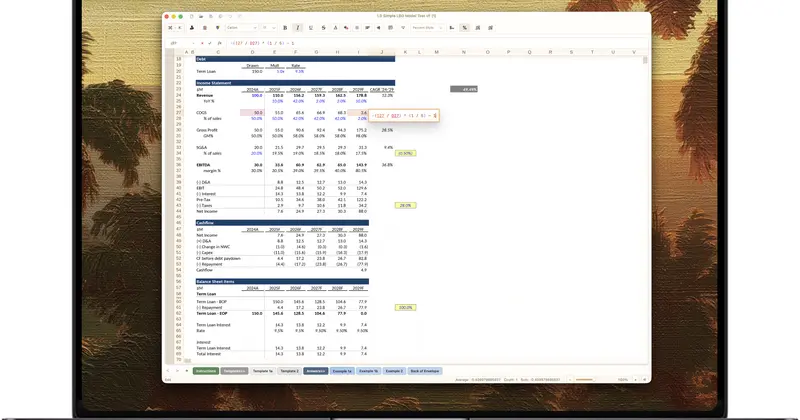
Task: Switch to the Template 1a sheet tab
Action: [263, 371]
